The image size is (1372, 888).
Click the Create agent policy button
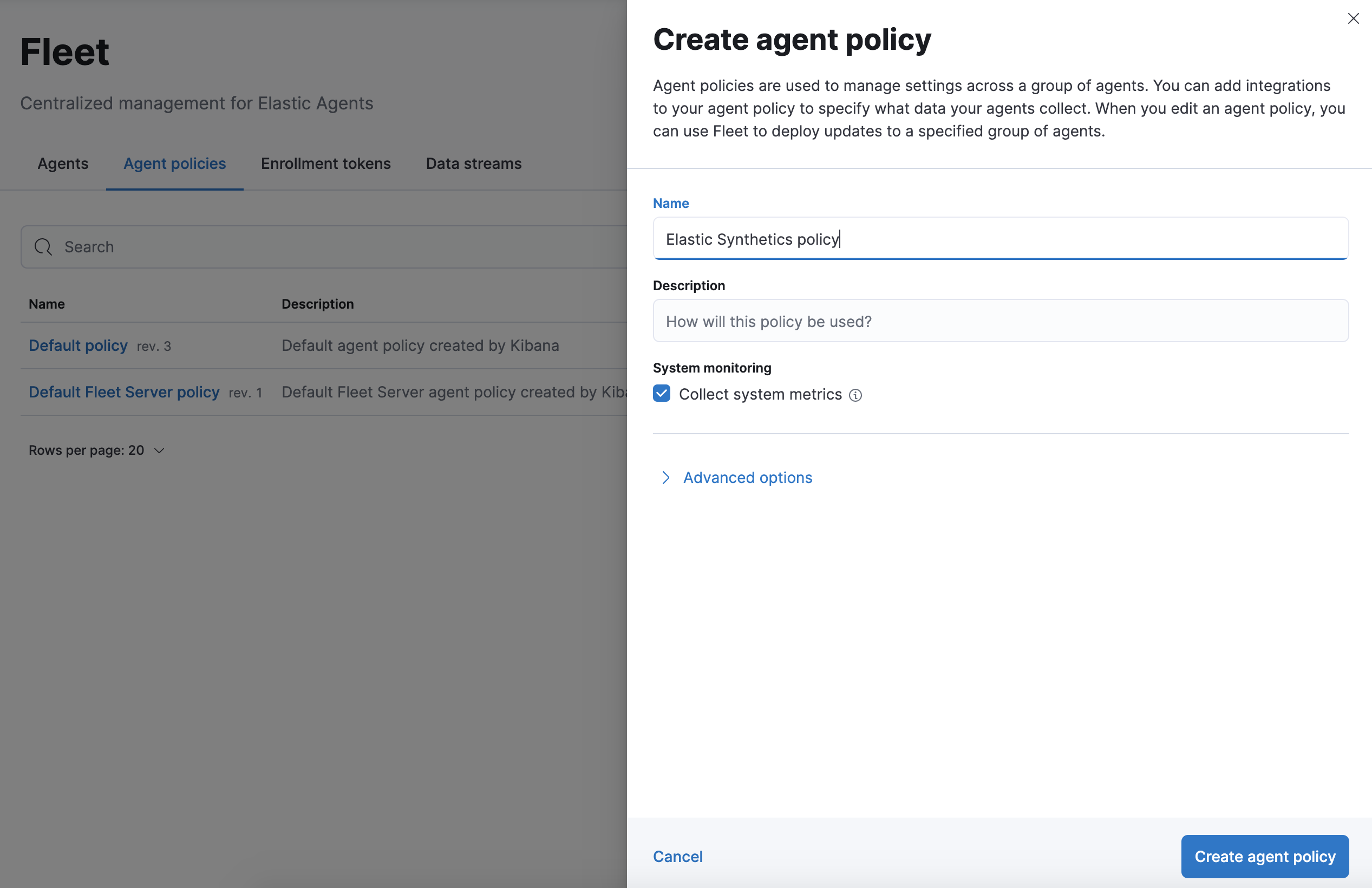pos(1265,856)
